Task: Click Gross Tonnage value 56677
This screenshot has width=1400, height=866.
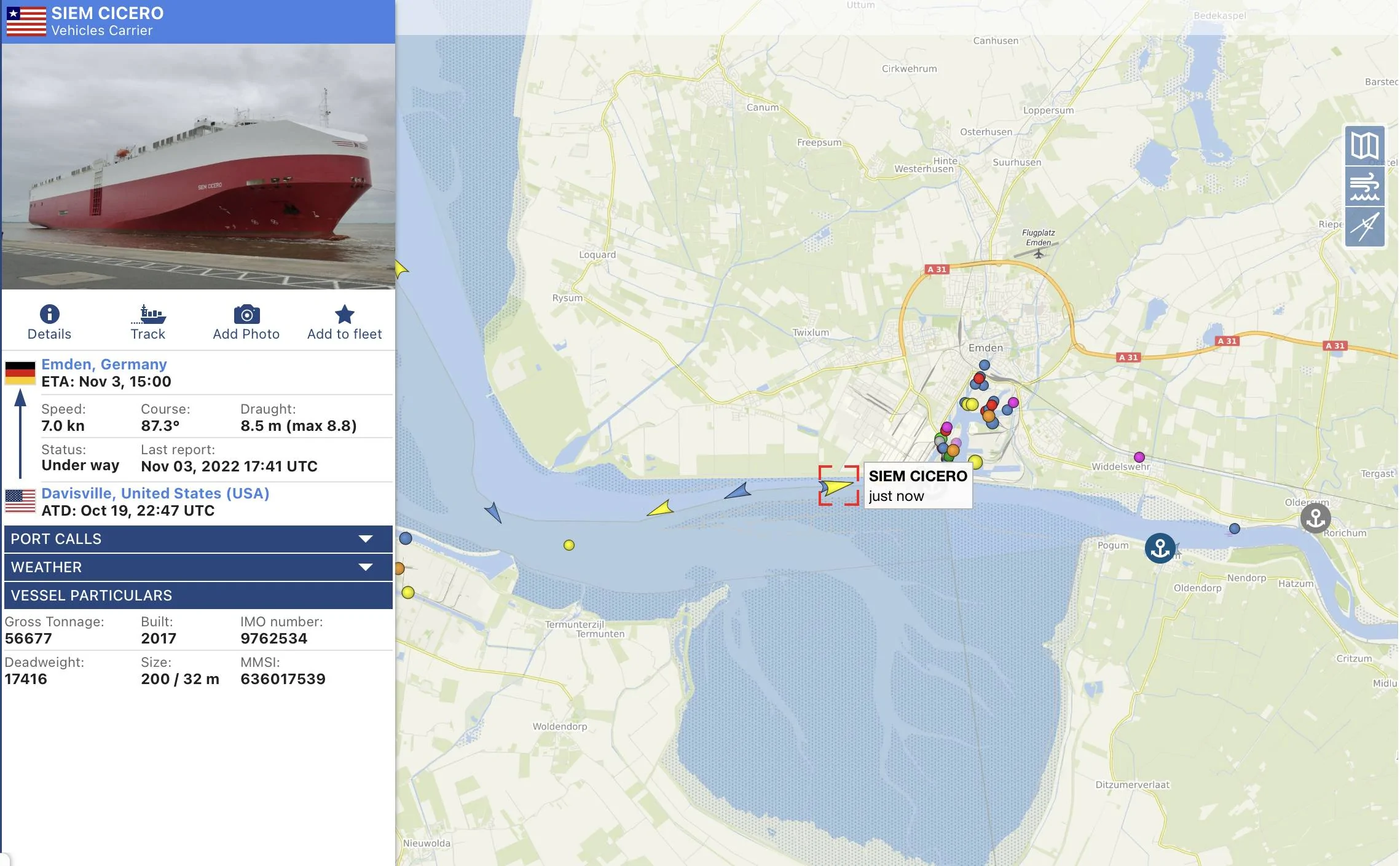Action: tap(28, 639)
